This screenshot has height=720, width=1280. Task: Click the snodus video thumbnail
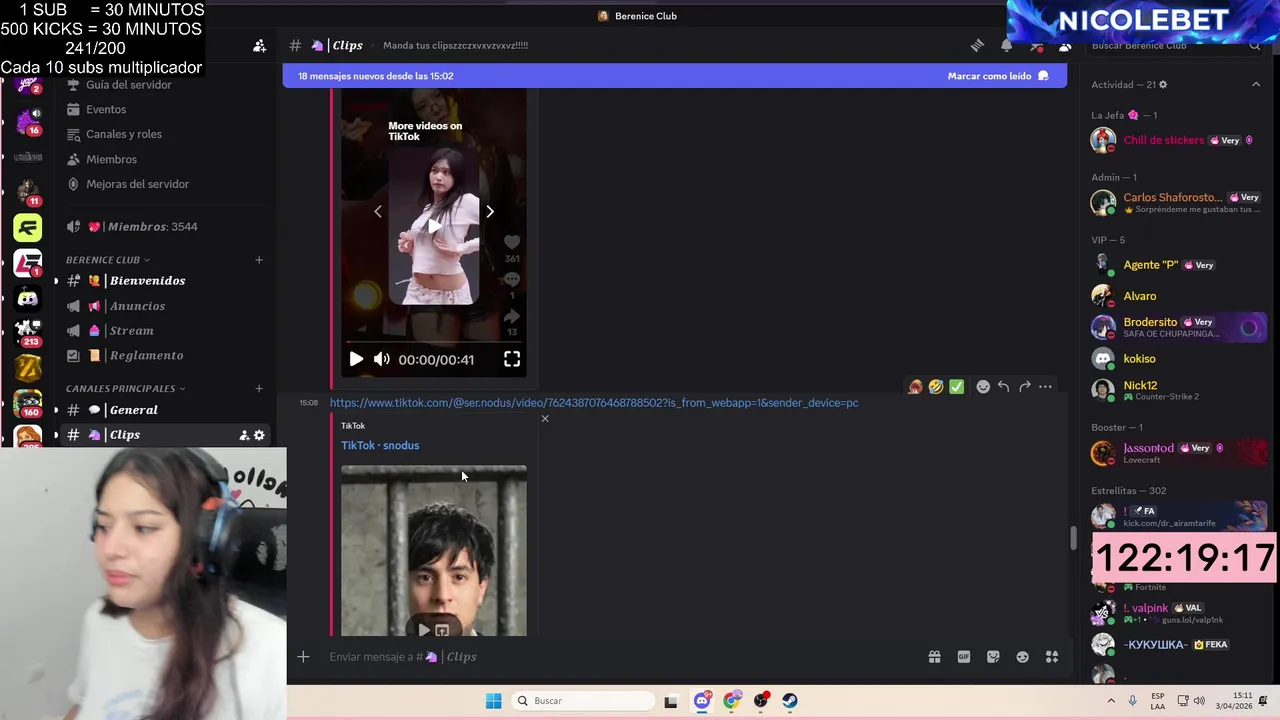pyautogui.click(x=434, y=550)
